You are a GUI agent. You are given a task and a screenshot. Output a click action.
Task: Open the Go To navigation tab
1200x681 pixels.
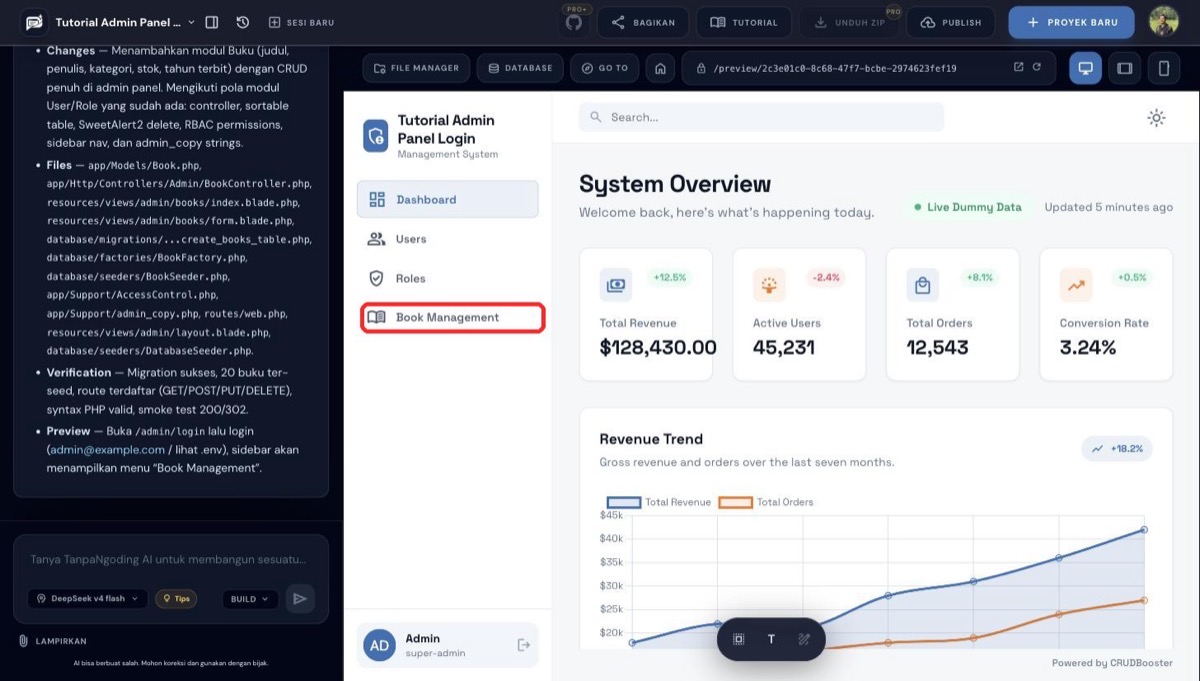point(603,68)
